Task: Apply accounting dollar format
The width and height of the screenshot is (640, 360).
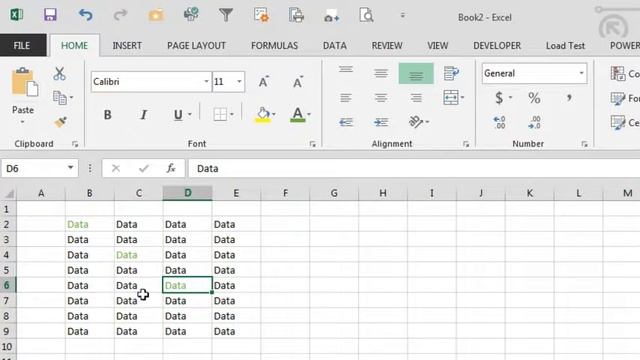Action: (x=499, y=98)
